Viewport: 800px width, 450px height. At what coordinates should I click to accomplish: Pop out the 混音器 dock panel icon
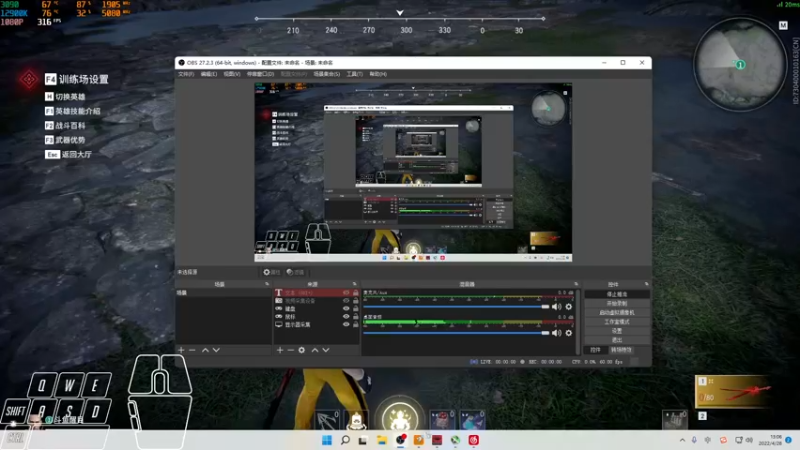point(576,284)
